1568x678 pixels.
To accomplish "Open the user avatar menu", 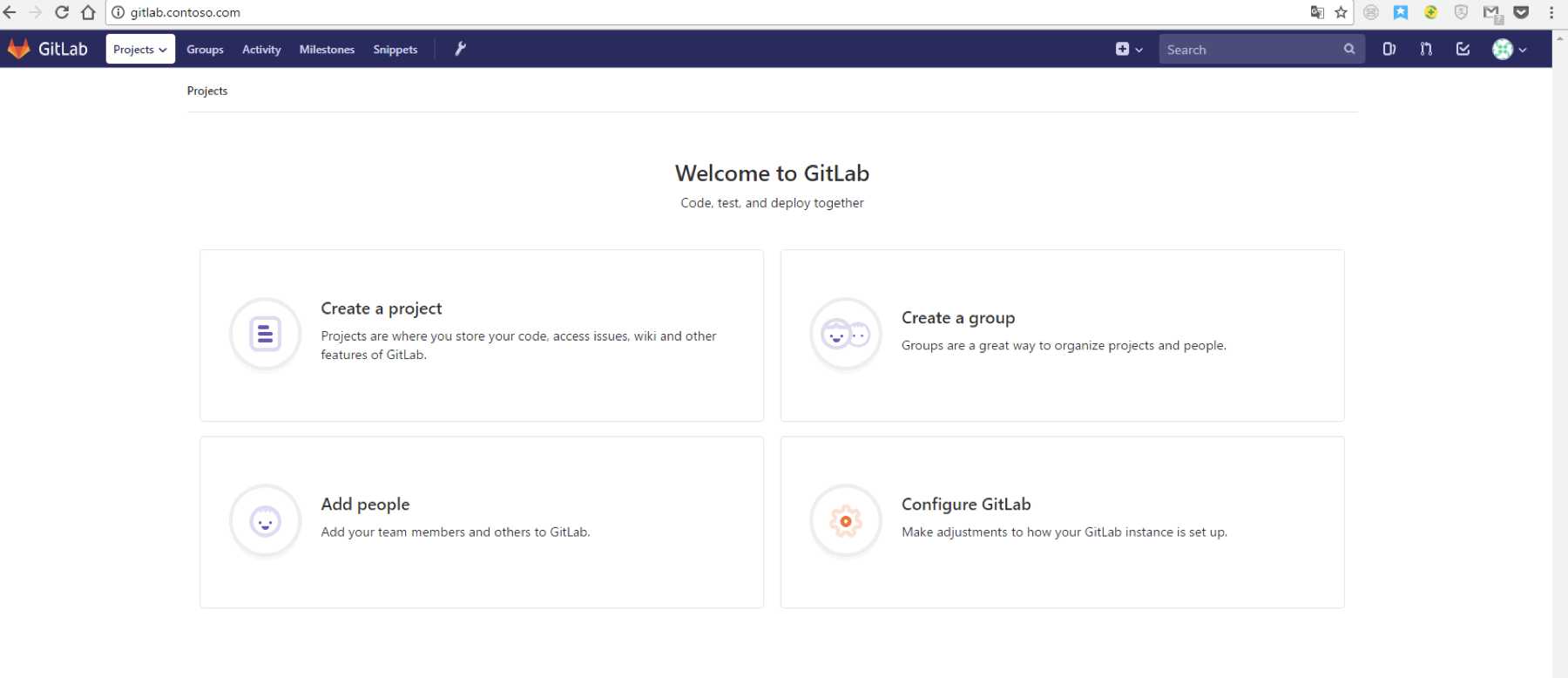I will click(1509, 50).
